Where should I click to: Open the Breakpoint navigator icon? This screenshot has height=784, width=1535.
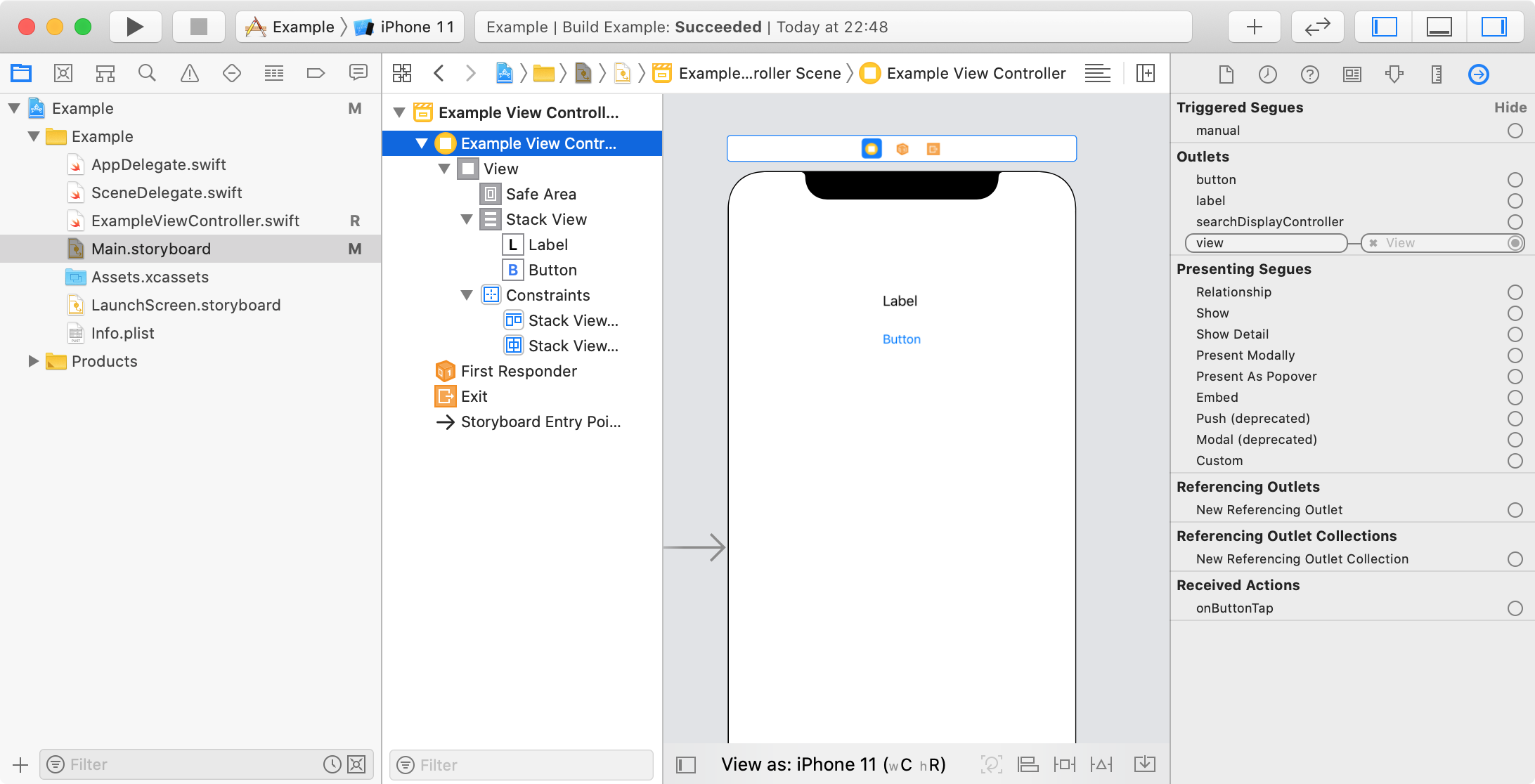coord(316,73)
